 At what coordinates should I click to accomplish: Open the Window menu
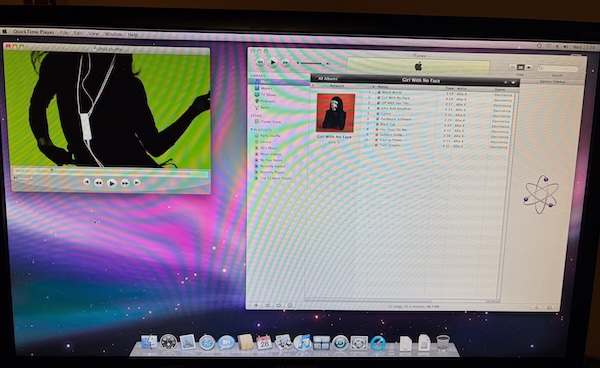coord(113,34)
